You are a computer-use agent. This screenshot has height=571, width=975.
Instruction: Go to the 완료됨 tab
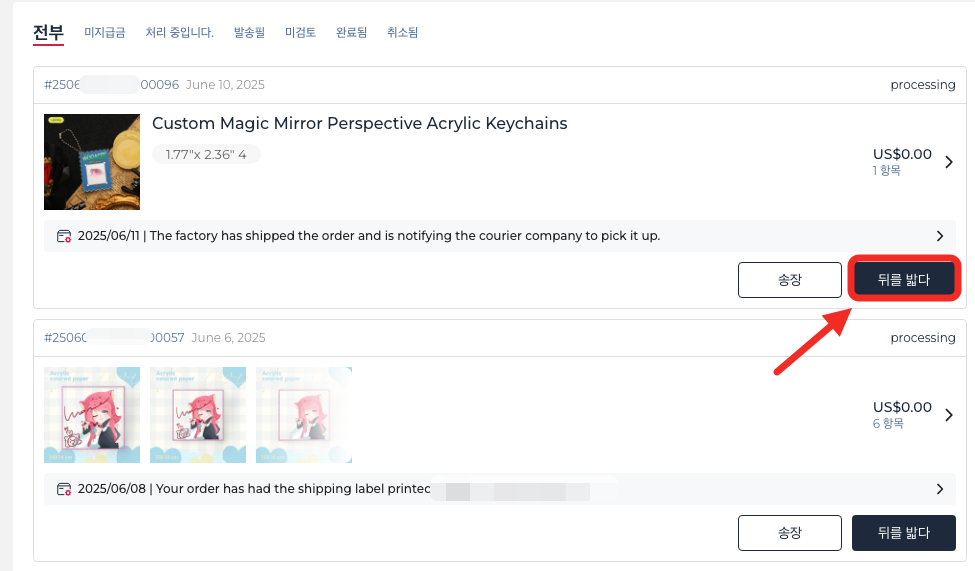351,33
